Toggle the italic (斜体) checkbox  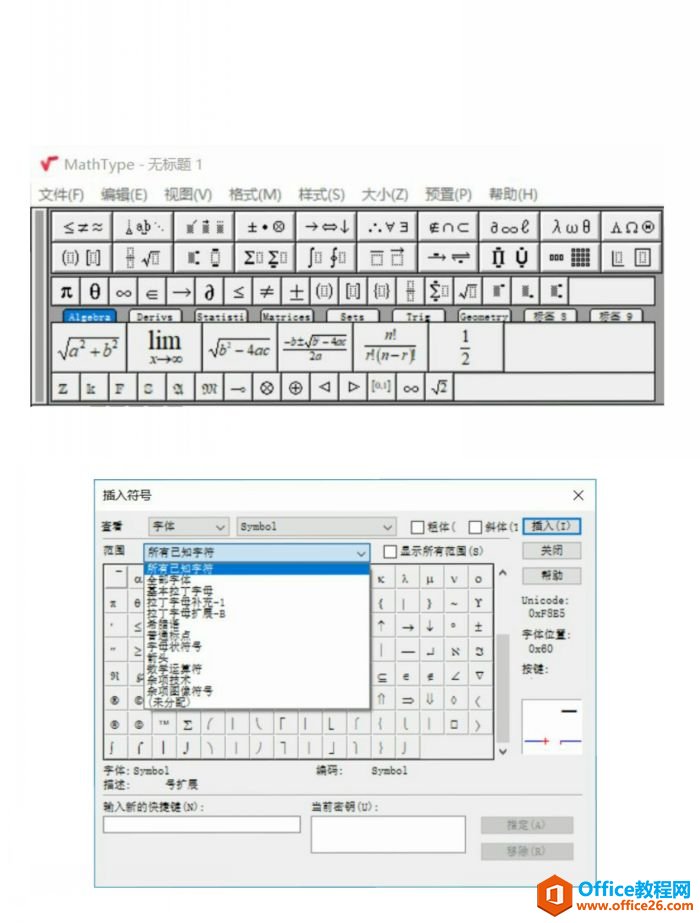tap(475, 526)
